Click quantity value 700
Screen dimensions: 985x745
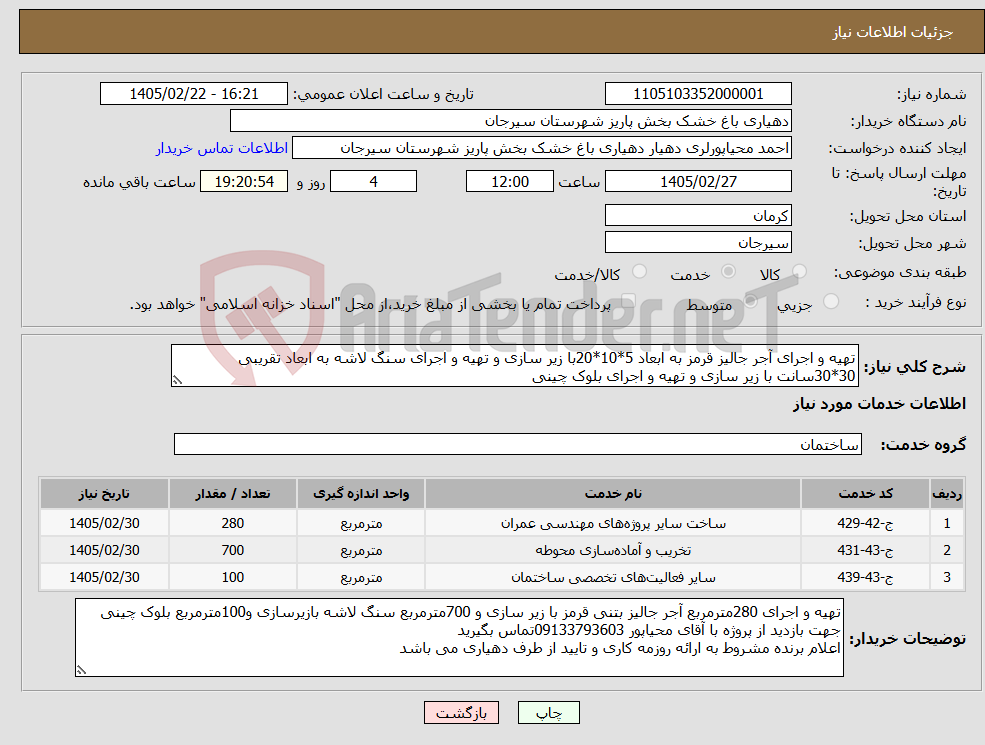click(232, 550)
